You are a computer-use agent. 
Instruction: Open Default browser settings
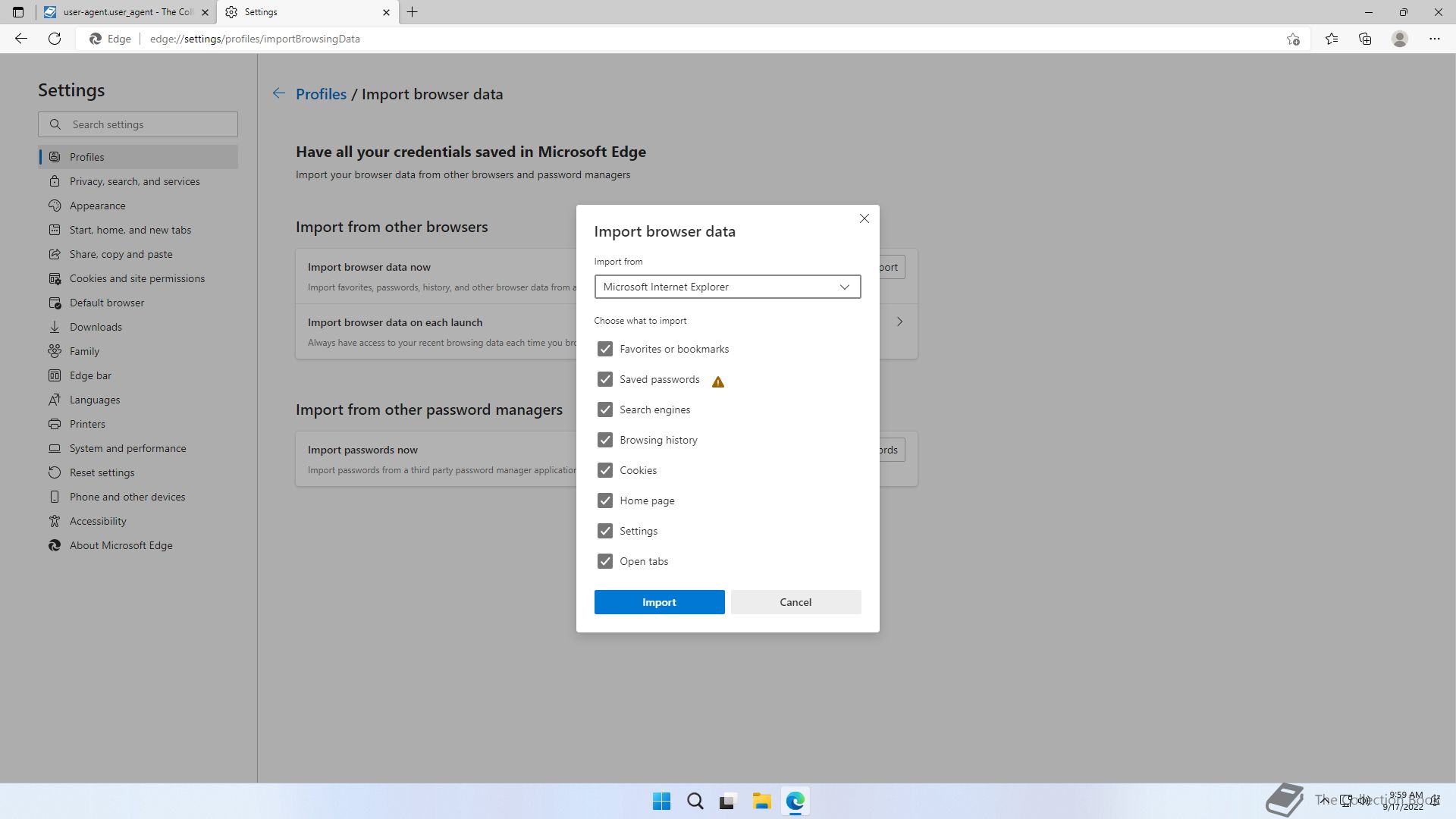pos(138,303)
